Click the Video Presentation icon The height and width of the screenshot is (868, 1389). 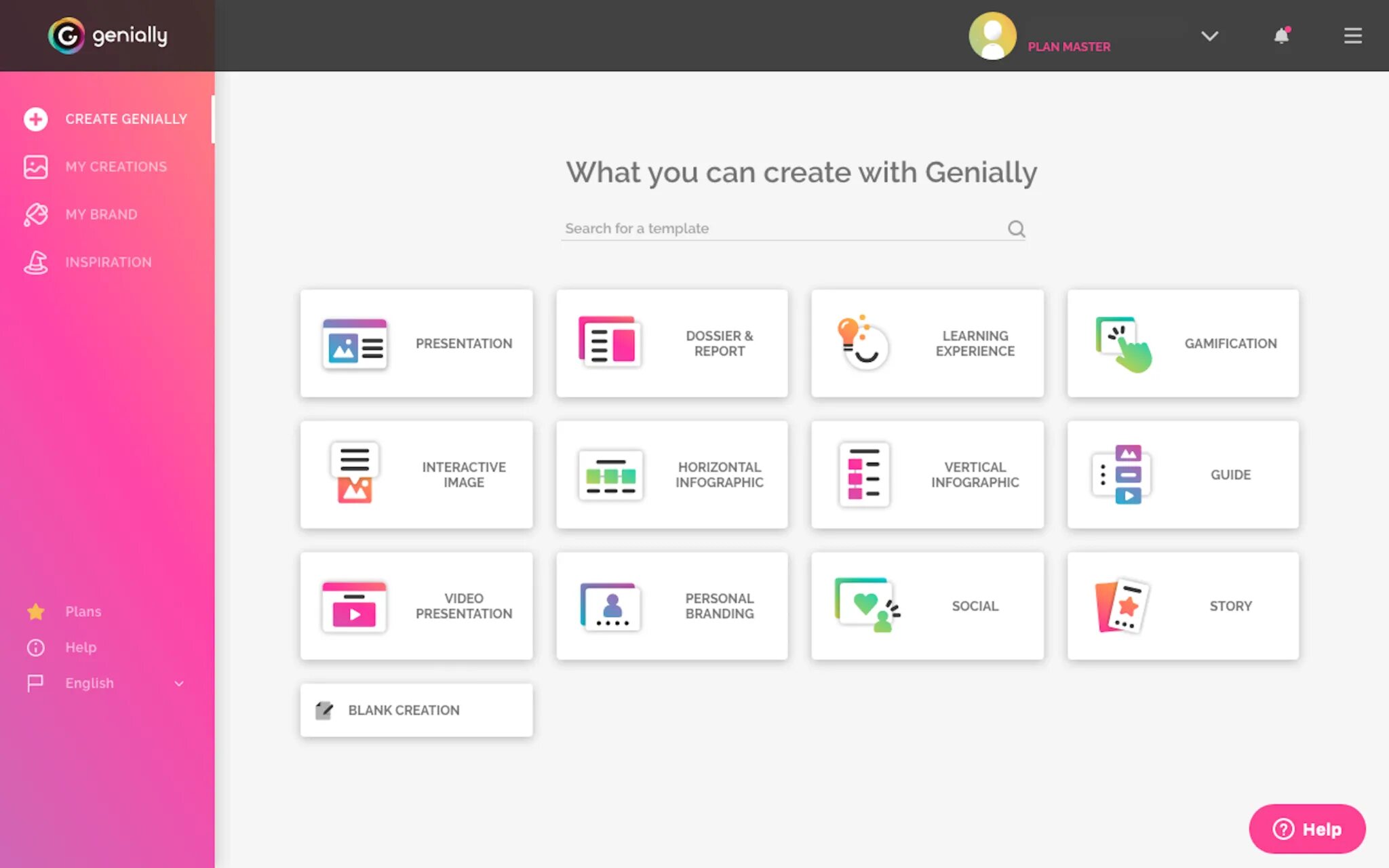[x=353, y=605]
